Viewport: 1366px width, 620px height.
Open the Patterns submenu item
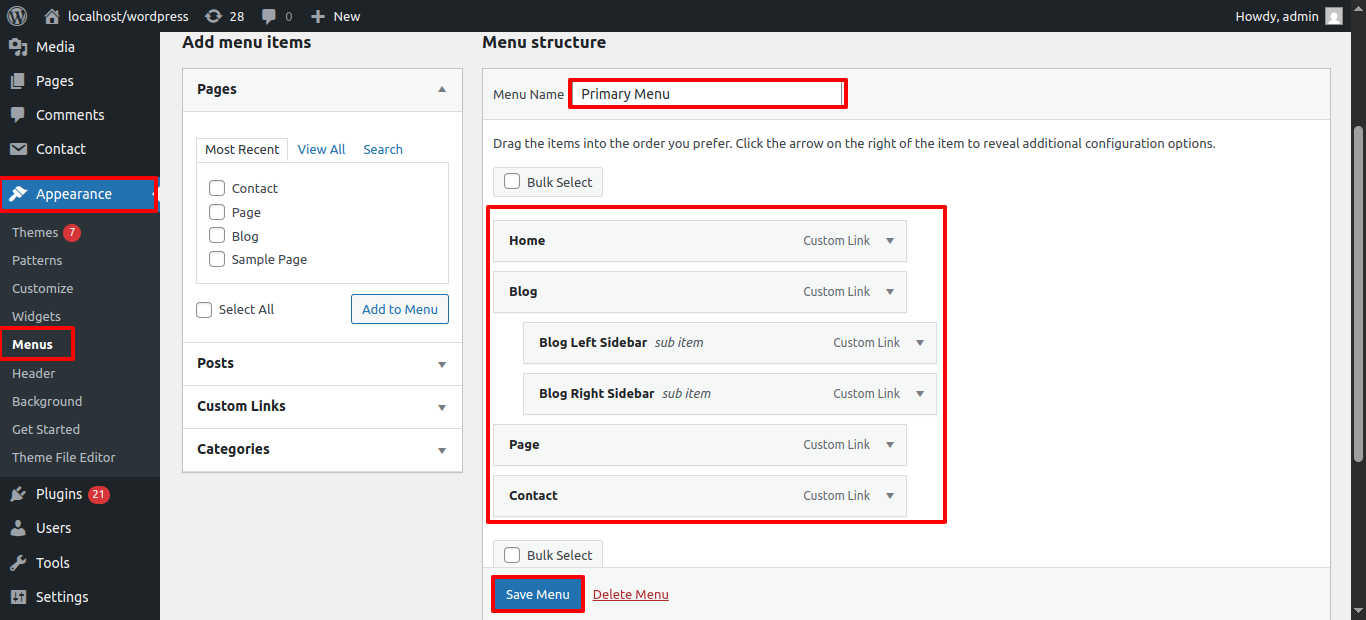(37, 260)
